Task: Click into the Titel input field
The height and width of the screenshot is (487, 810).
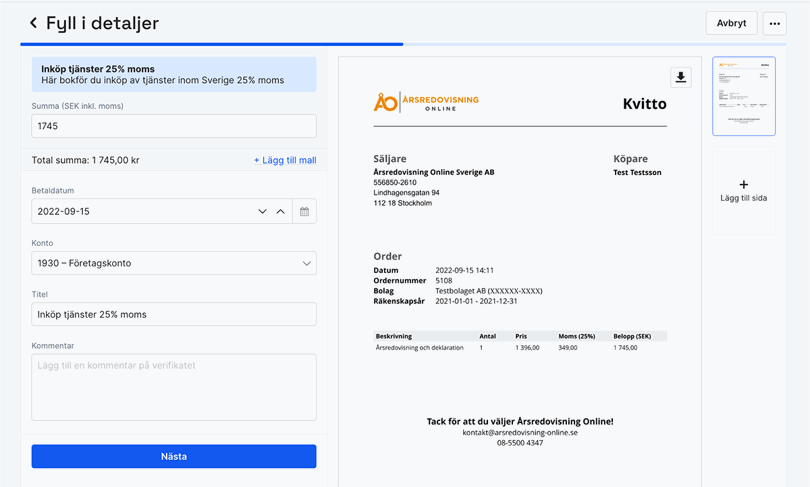Action: [x=173, y=314]
